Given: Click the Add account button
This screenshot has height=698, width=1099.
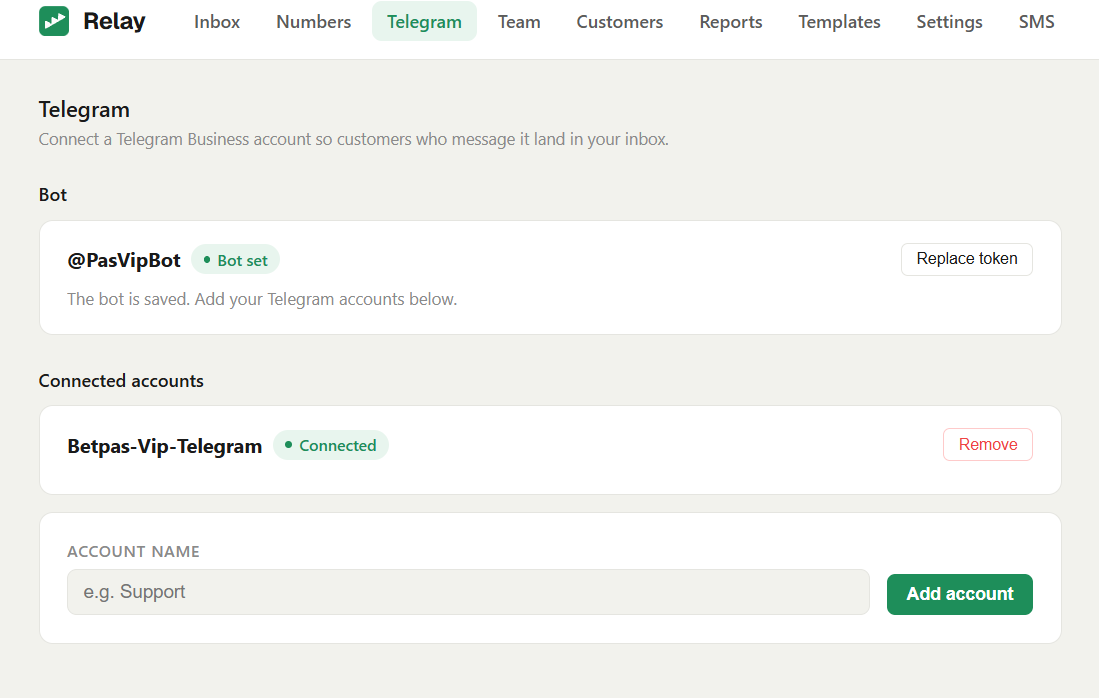Looking at the screenshot, I should click(960, 594).
